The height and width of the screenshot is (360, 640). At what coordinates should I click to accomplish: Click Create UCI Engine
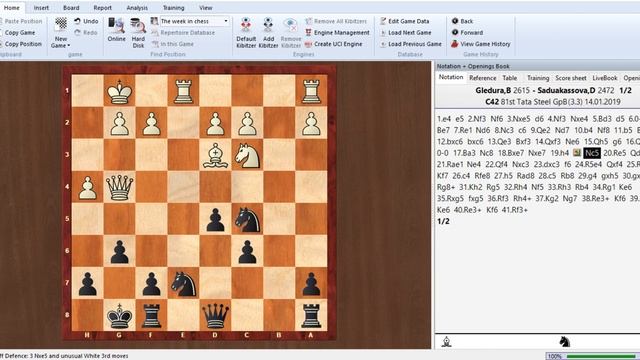coord(333,44)
